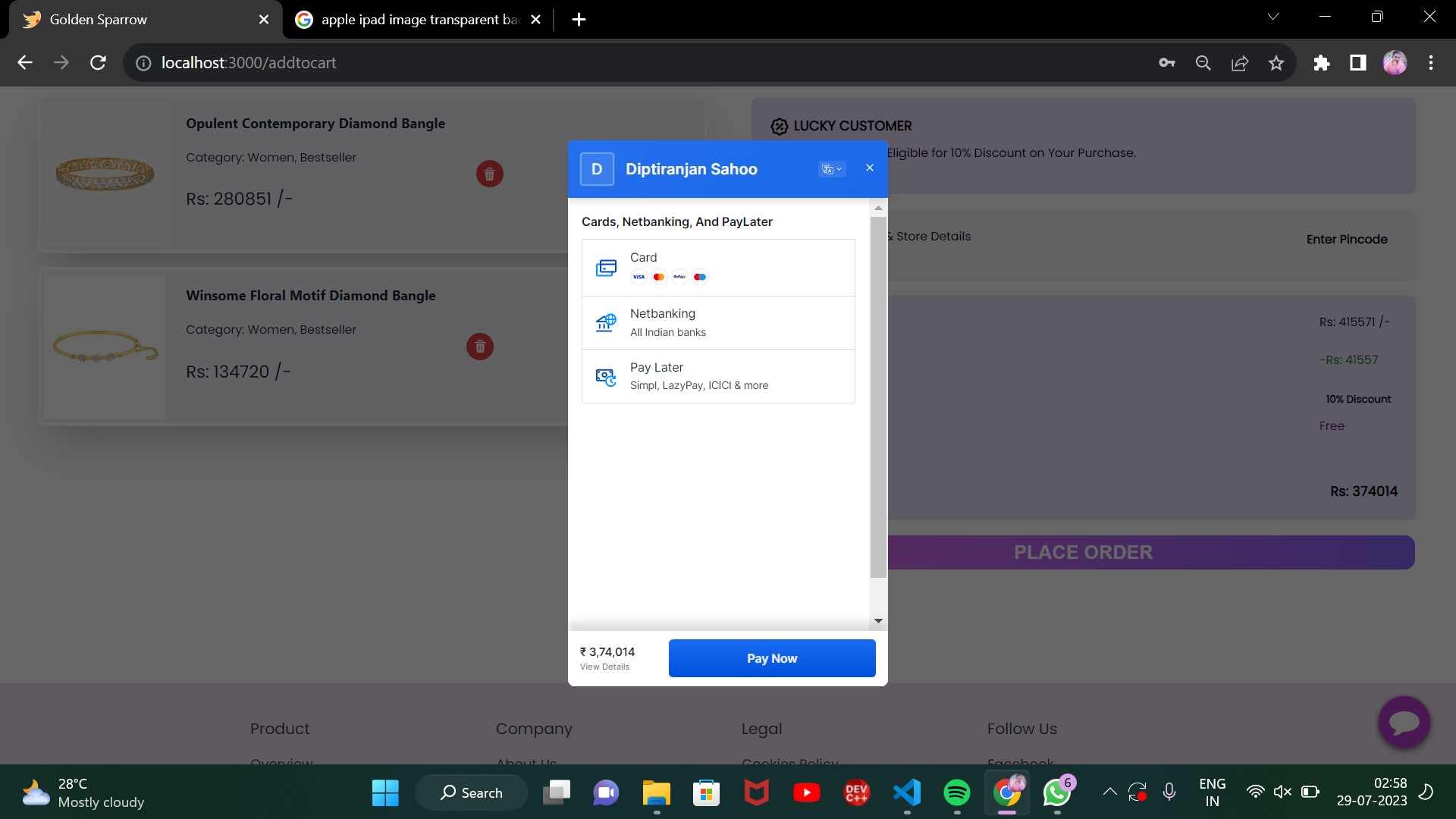Viewport: 1456px width, 819px height.
Task: Delete Opulent Contemporary Diamond Bangle from cart
Action: [489, 174]
